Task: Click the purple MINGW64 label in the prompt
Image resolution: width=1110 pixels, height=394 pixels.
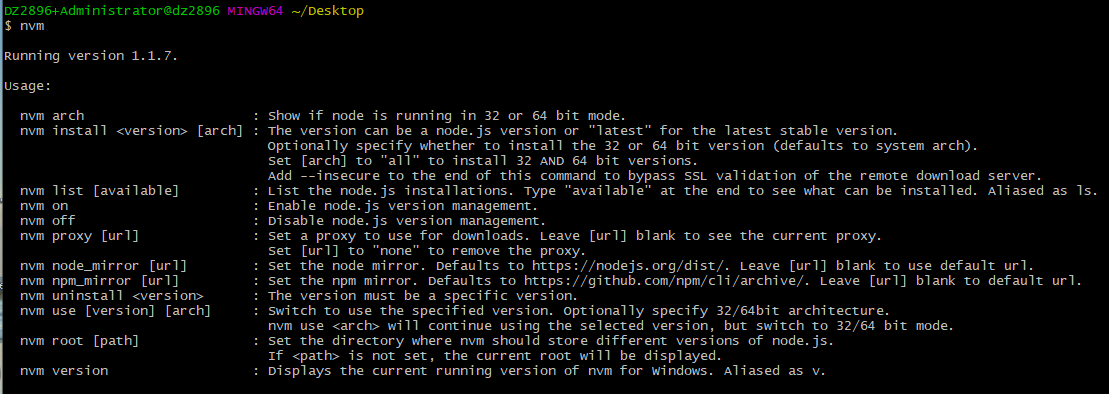Action: click(x=256, y=11)
